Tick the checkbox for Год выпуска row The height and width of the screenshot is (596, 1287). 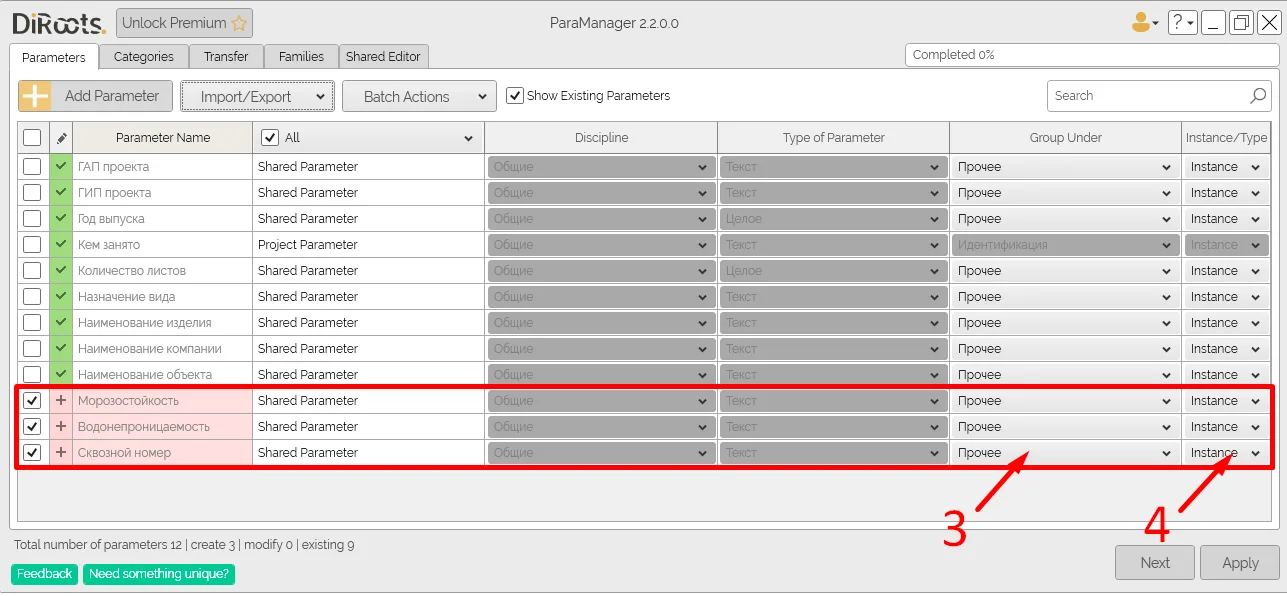coord(32,219)
